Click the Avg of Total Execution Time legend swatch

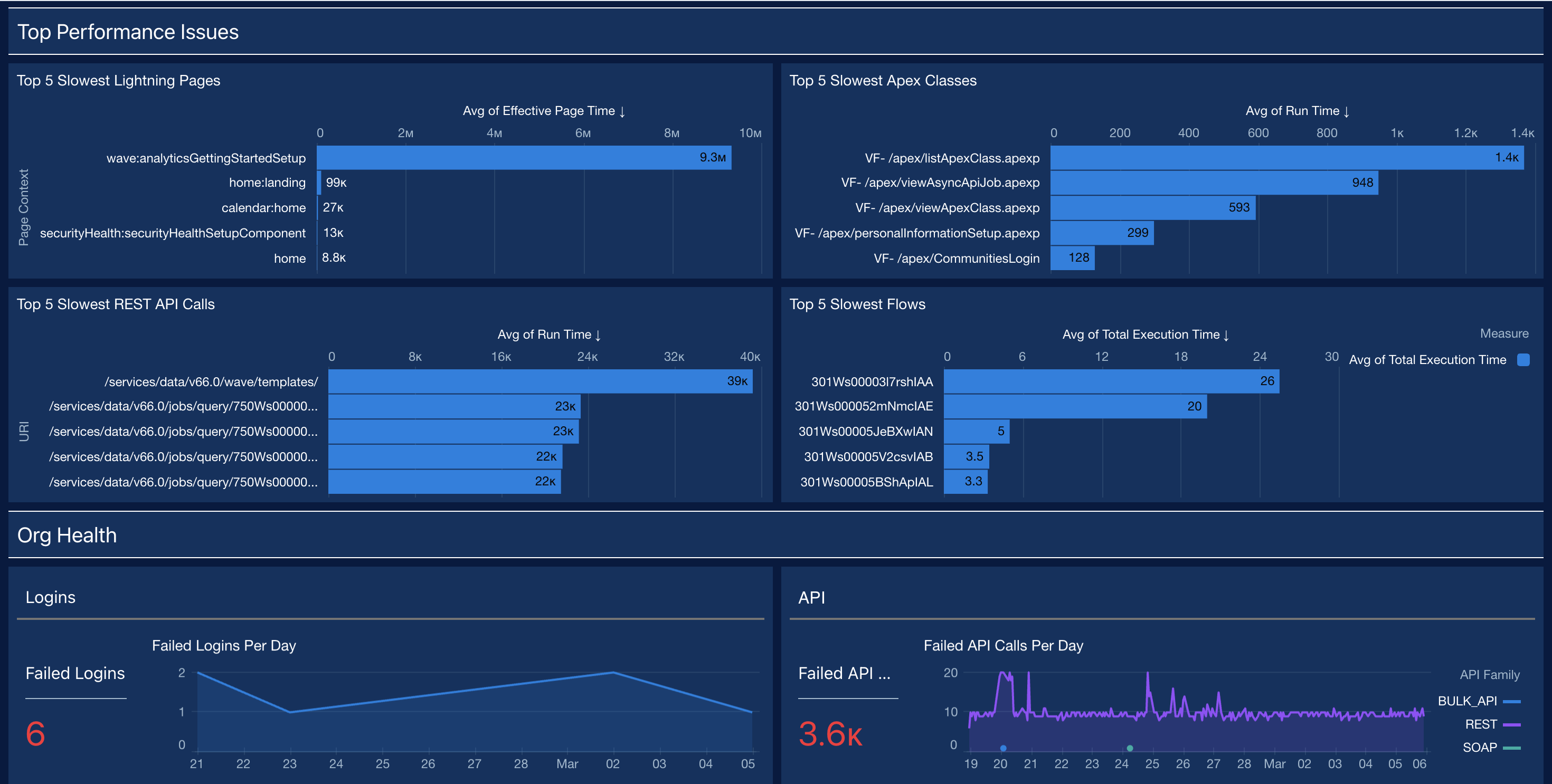[1523, 360]
